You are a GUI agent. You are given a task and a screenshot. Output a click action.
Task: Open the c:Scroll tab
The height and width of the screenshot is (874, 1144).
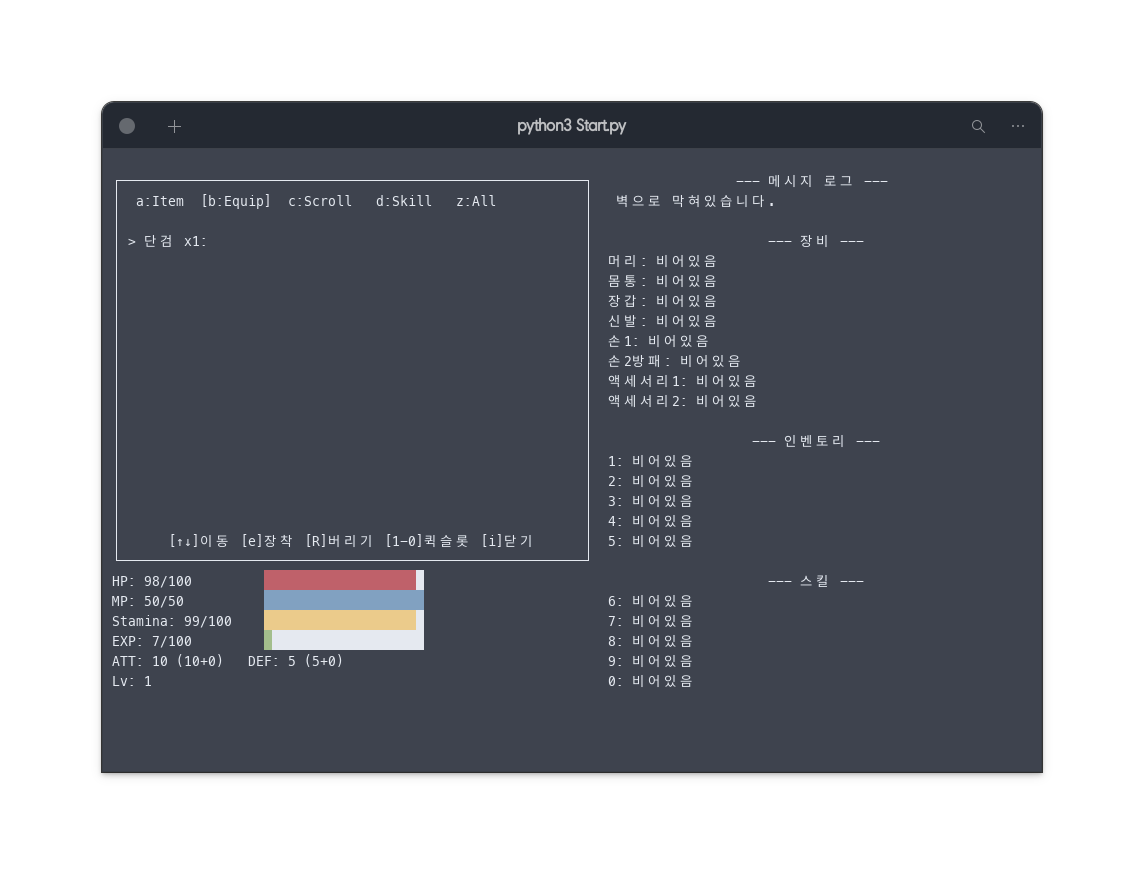click(x=320, y=201)
